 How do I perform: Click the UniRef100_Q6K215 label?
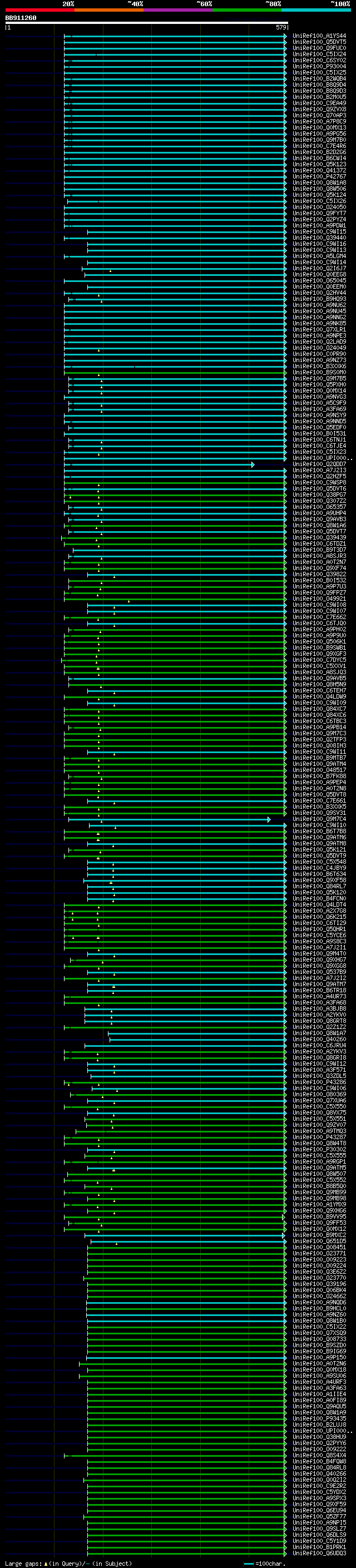tap(319, 917)
